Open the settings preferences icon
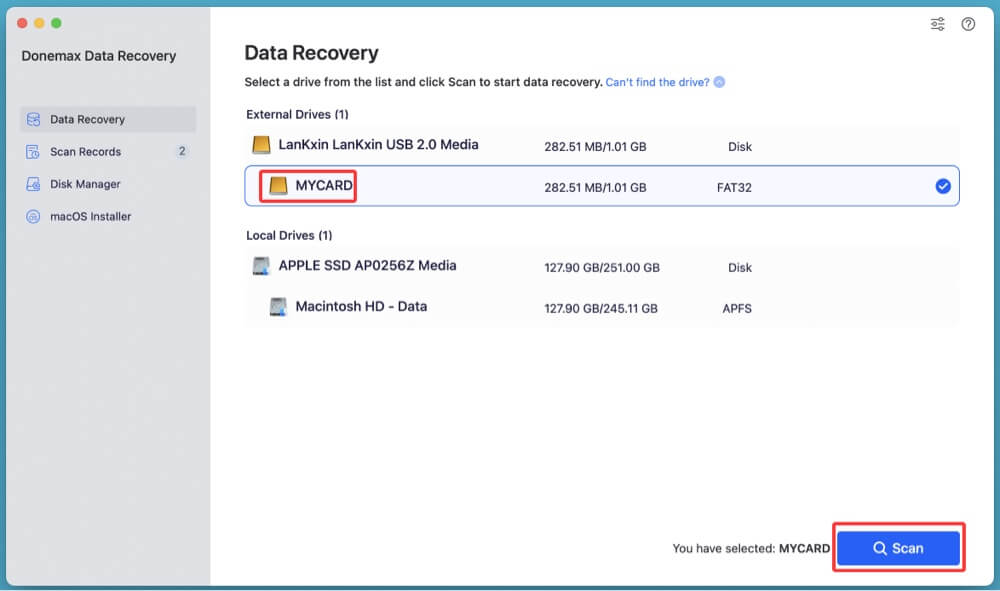This screenshot has width=1000, height=591. point(937,23)
